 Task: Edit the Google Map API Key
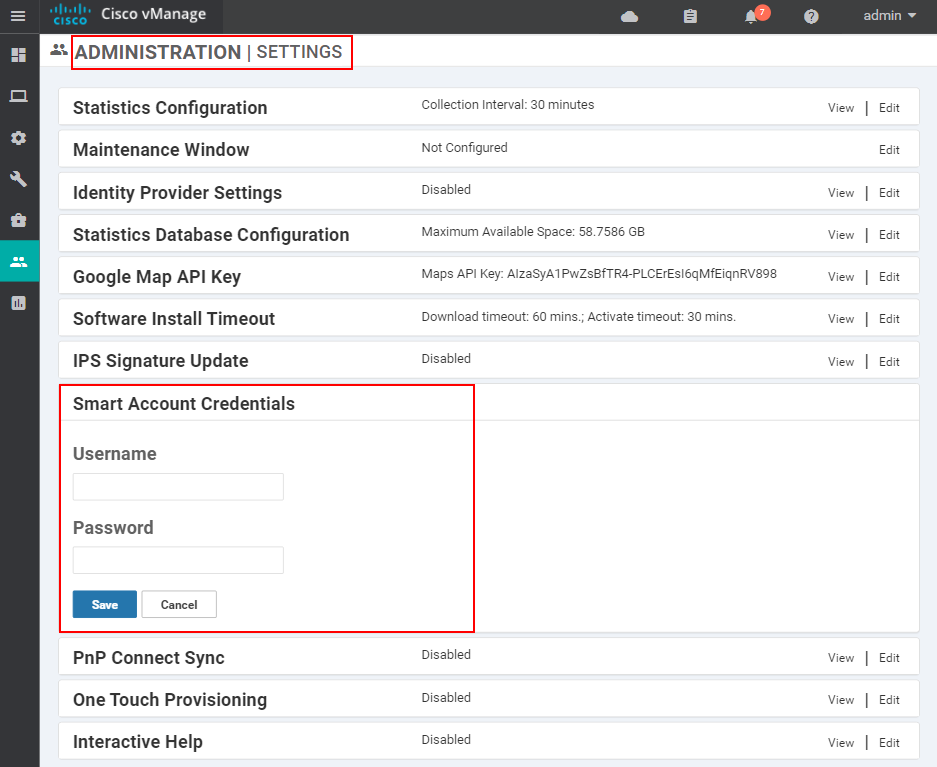point(889,276)
